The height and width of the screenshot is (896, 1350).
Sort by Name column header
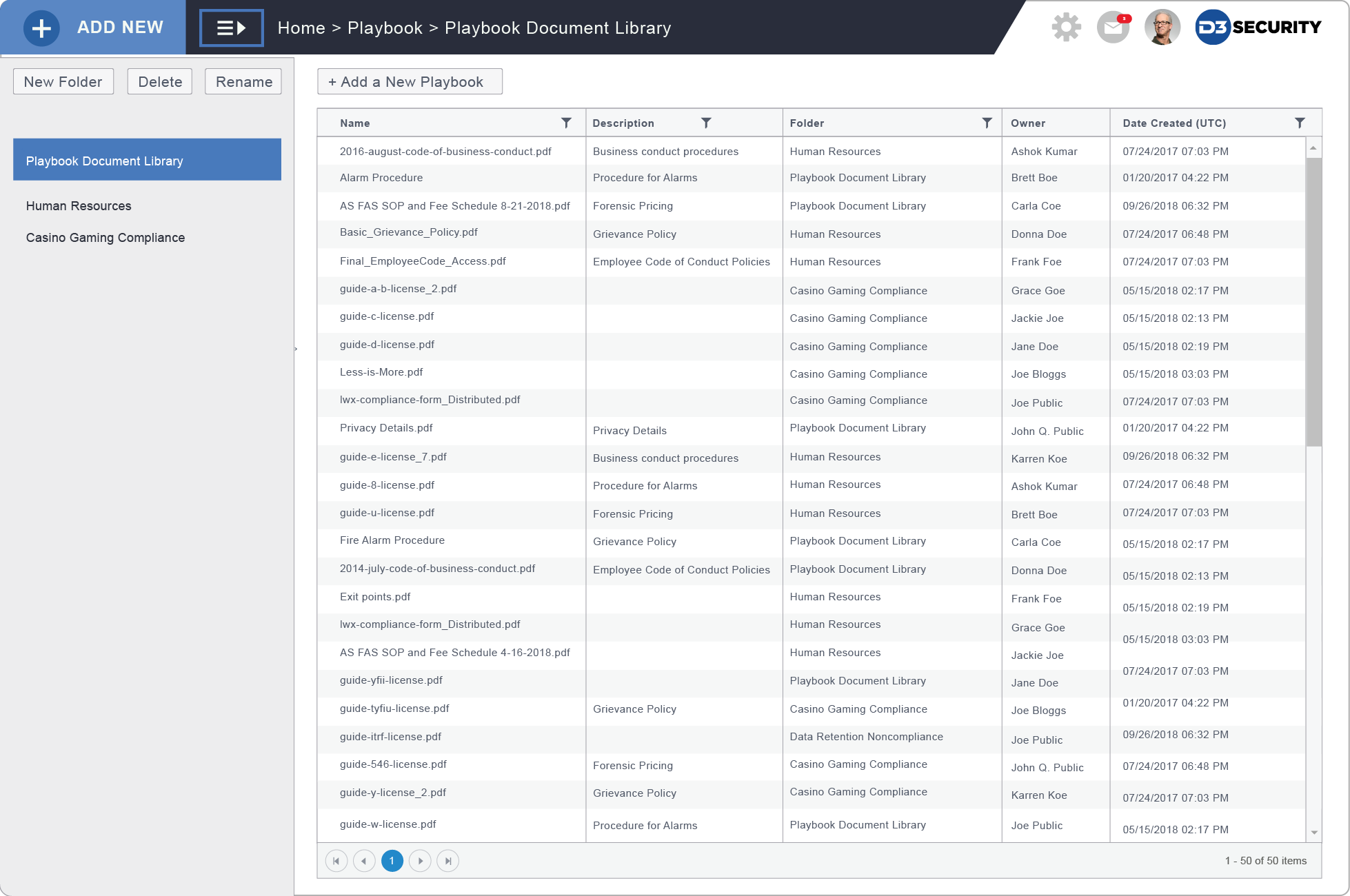pos(355,123)
